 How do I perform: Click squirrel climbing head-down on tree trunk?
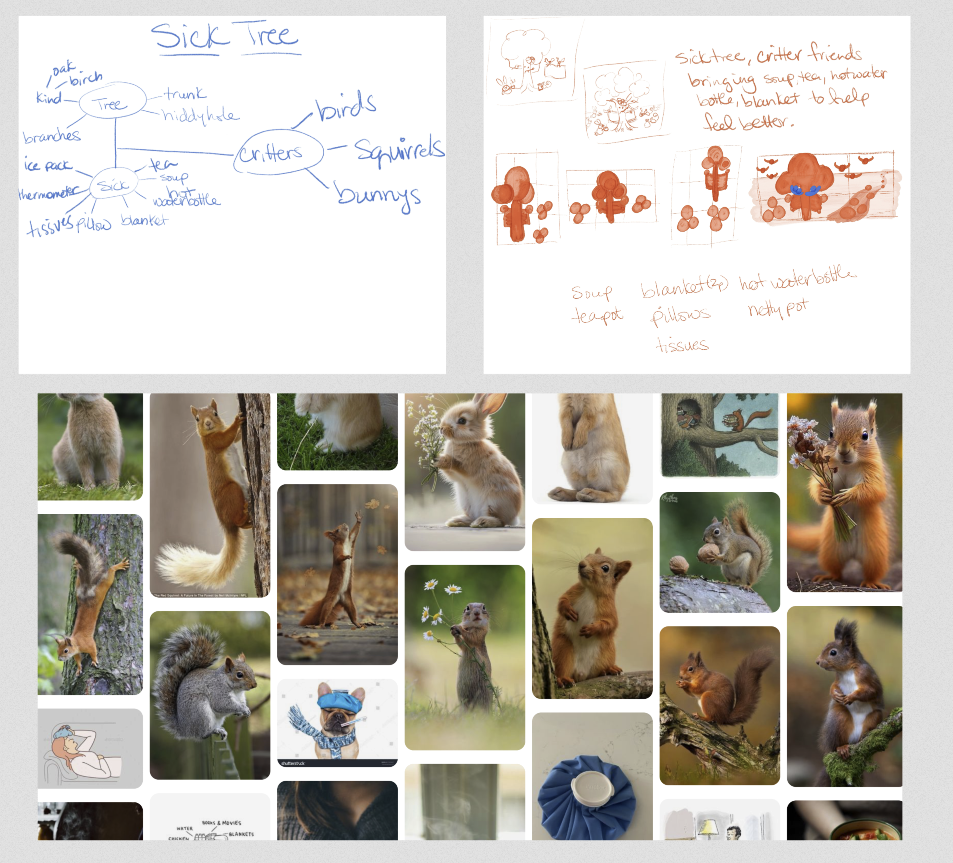point(90,604)
